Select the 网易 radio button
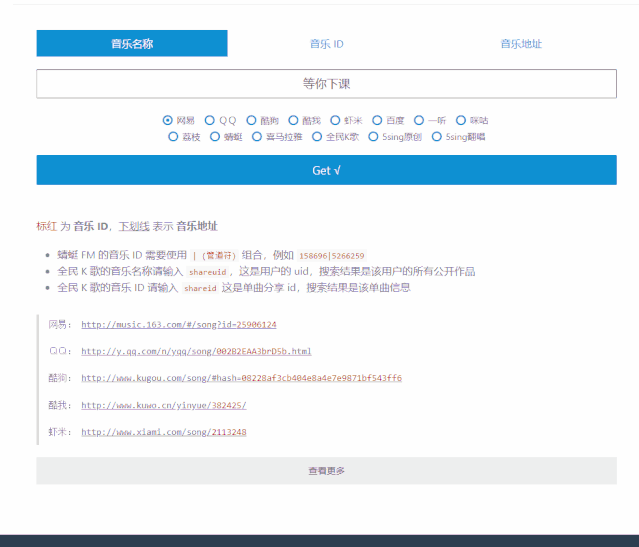 coord(168,121)
